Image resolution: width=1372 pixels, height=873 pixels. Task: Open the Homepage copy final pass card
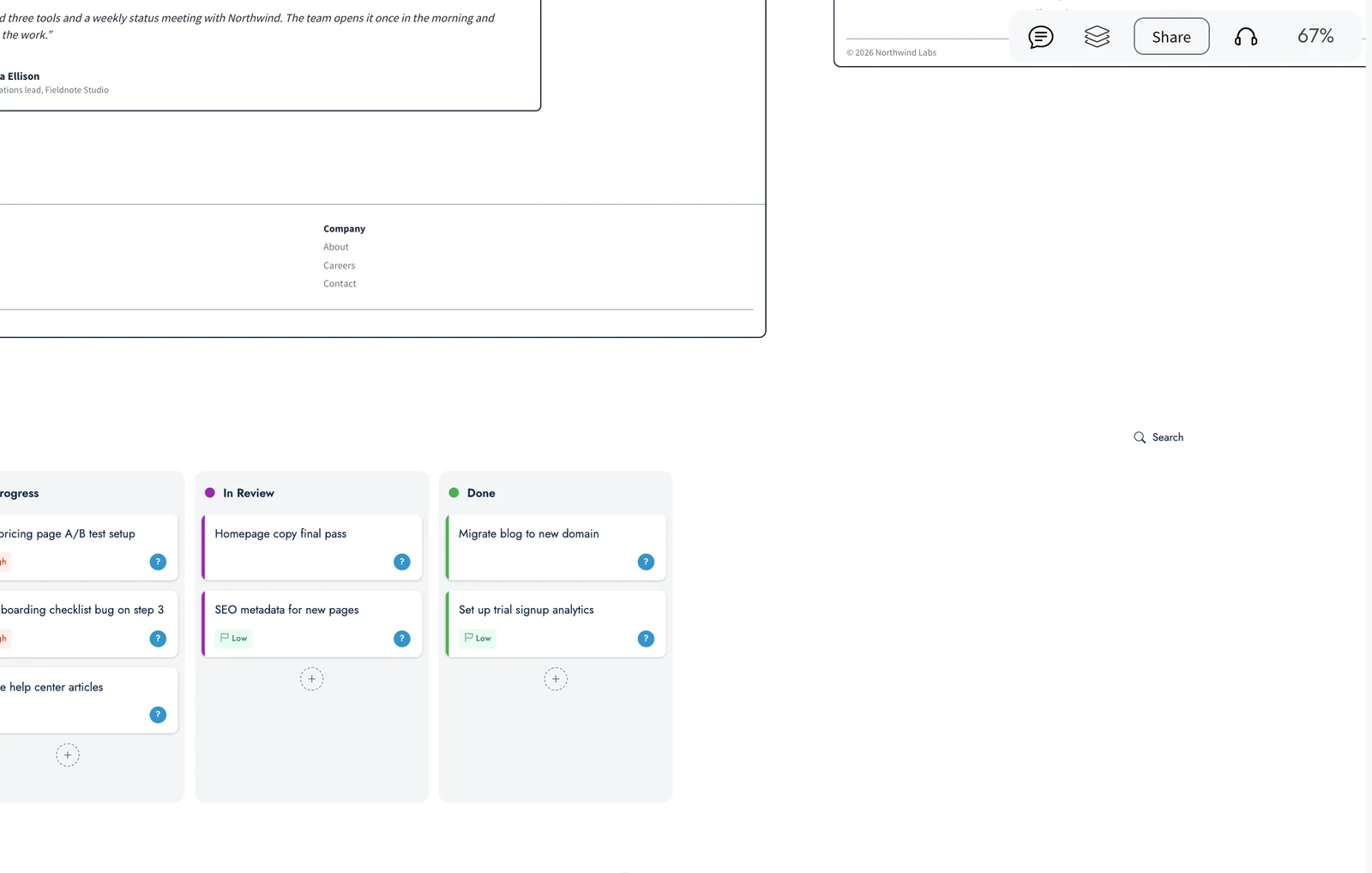click(x=312, y=547)
